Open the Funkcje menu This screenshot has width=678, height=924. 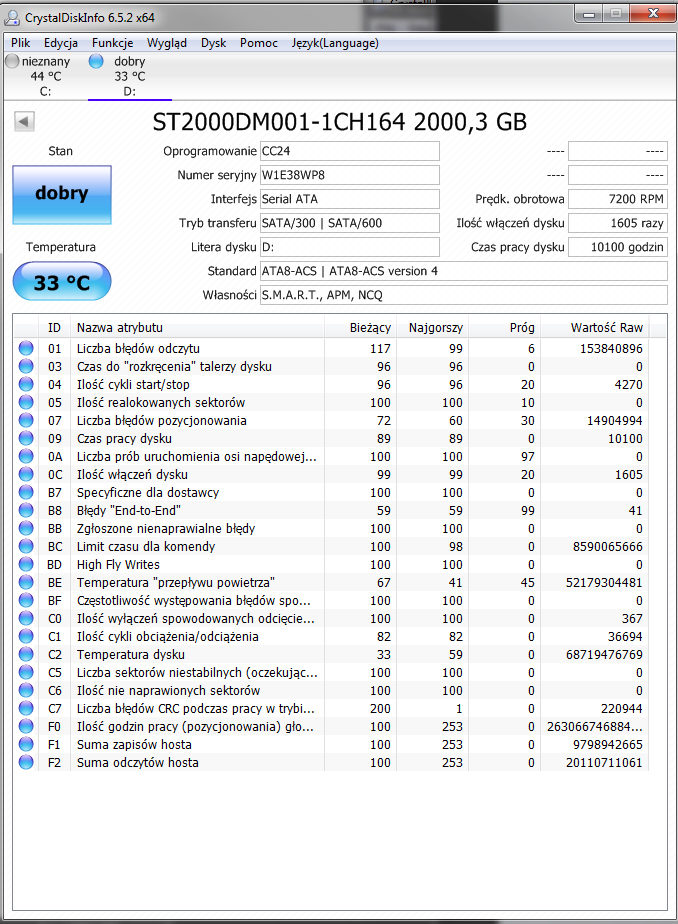[x=113, y=43]
